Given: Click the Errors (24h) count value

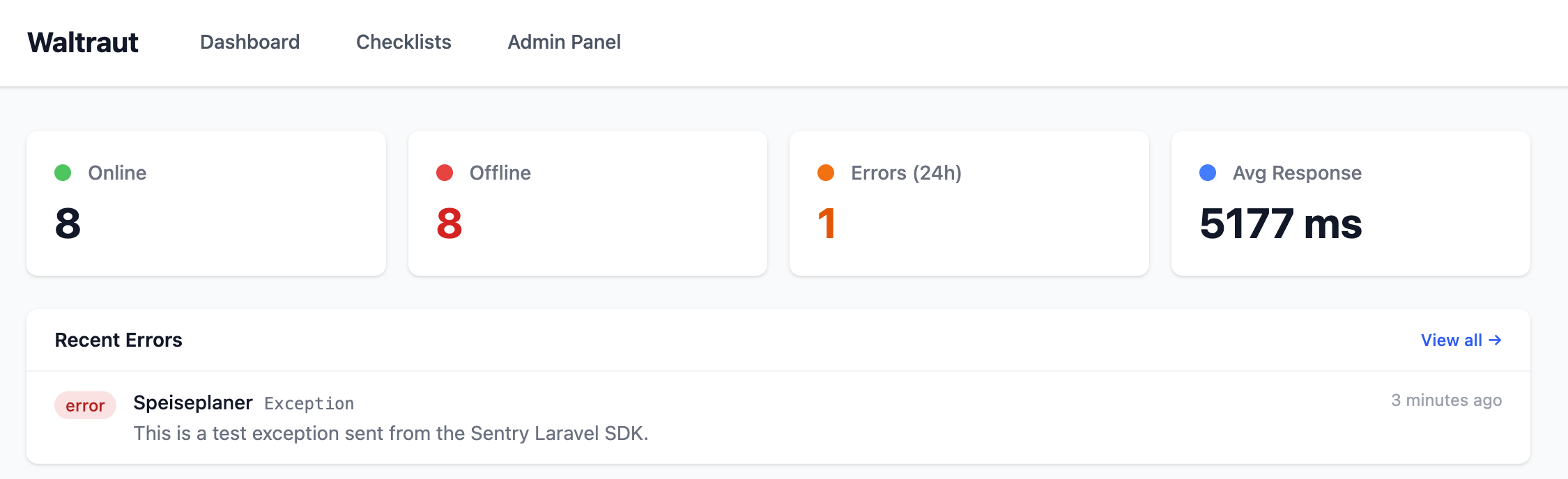Looking at the screenshot, I should [827, 223].
